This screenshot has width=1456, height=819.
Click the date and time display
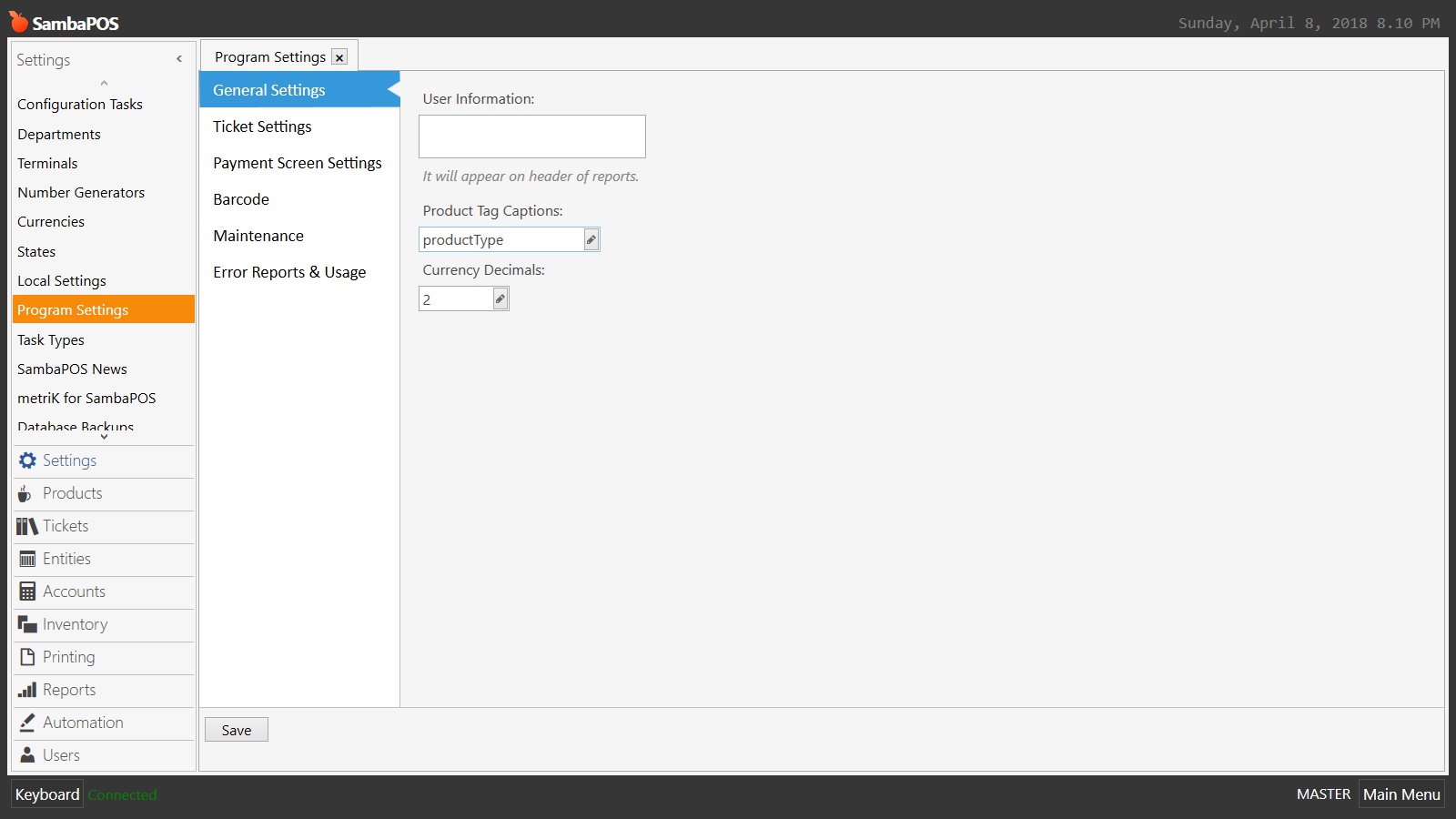pos(1309,23)
